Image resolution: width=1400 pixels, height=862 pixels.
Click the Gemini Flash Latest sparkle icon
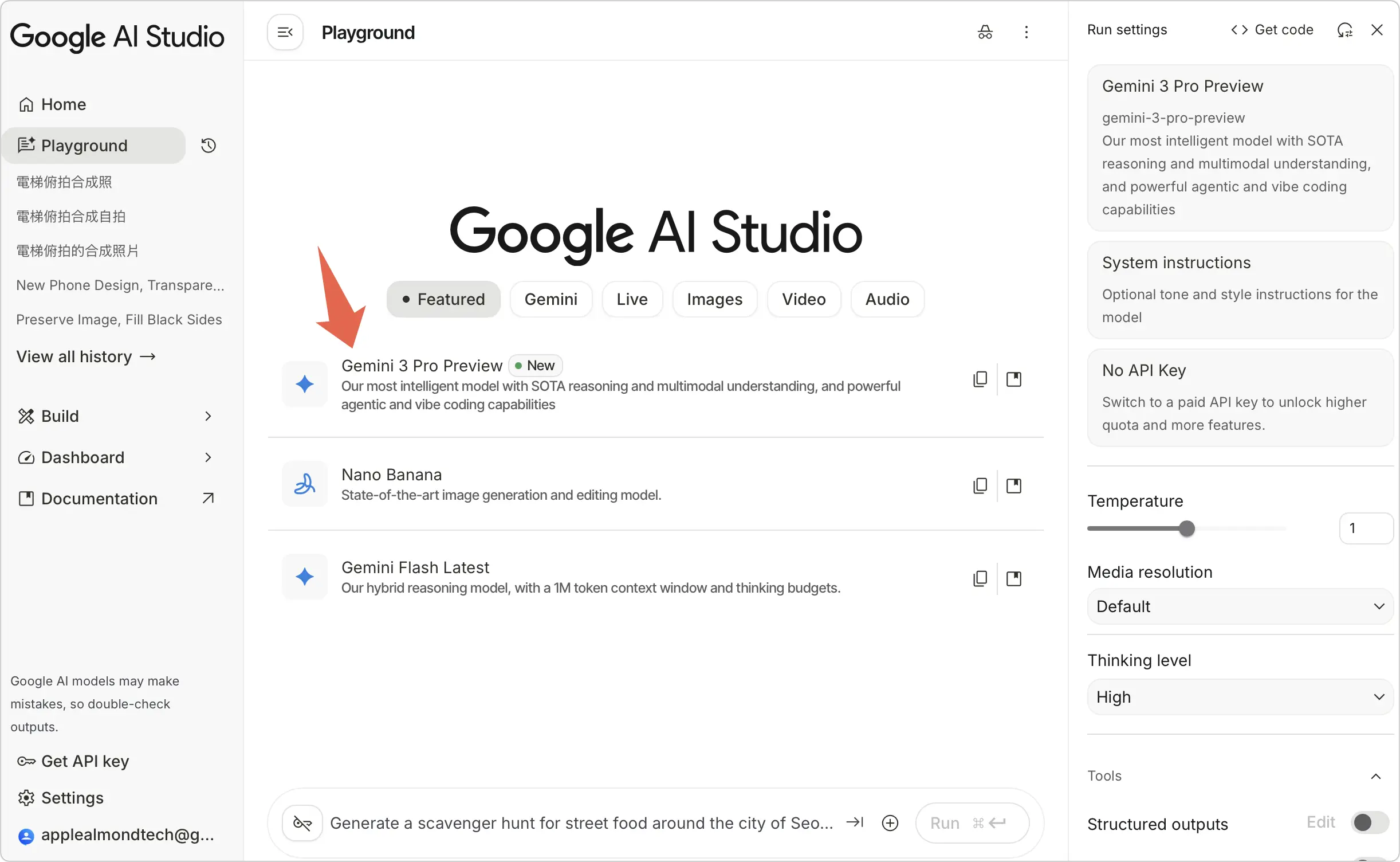click(305, 576)
